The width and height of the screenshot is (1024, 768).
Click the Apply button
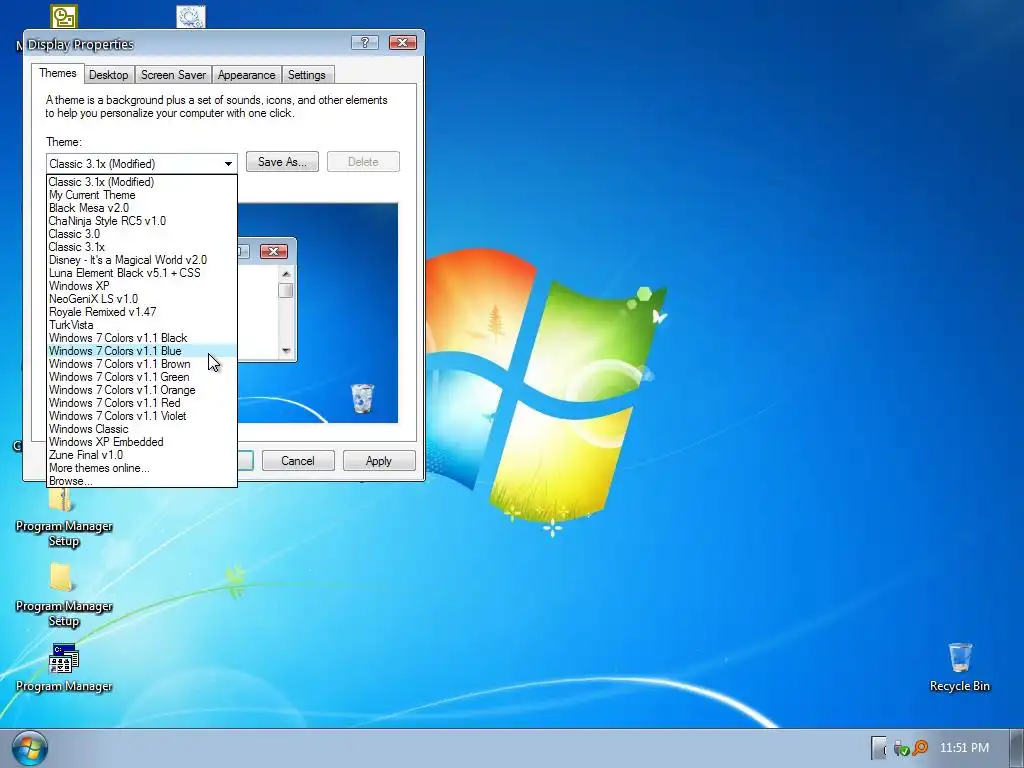pyautogui.click(x=379, y=460)
